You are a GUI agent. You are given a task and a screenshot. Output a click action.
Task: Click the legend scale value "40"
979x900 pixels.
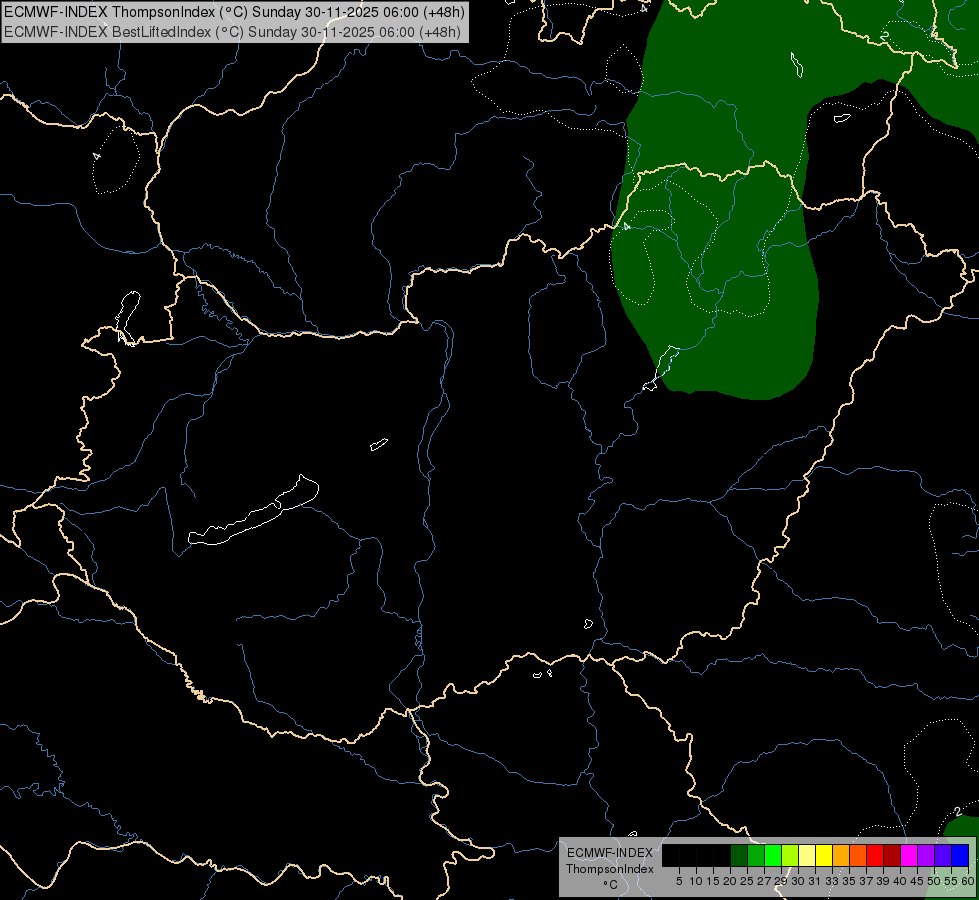[900, 881]
